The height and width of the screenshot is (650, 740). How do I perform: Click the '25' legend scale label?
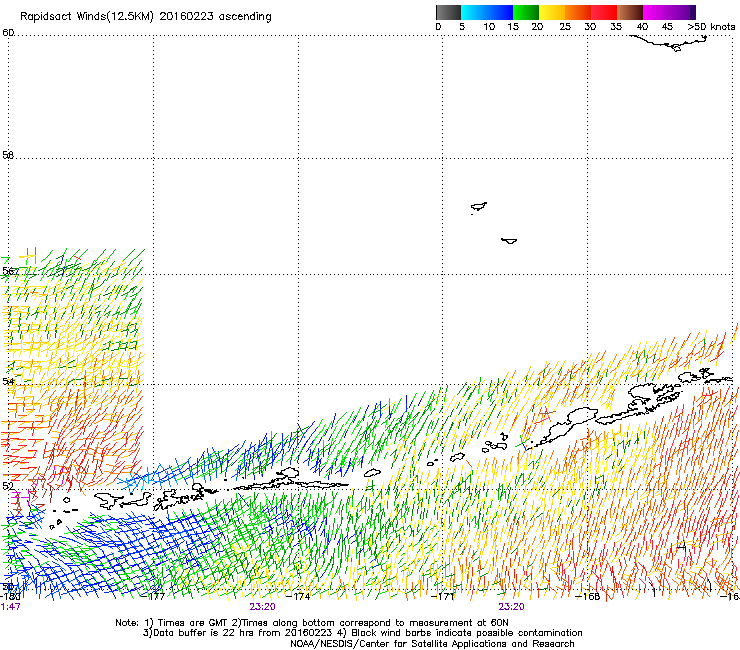[565, 27]
